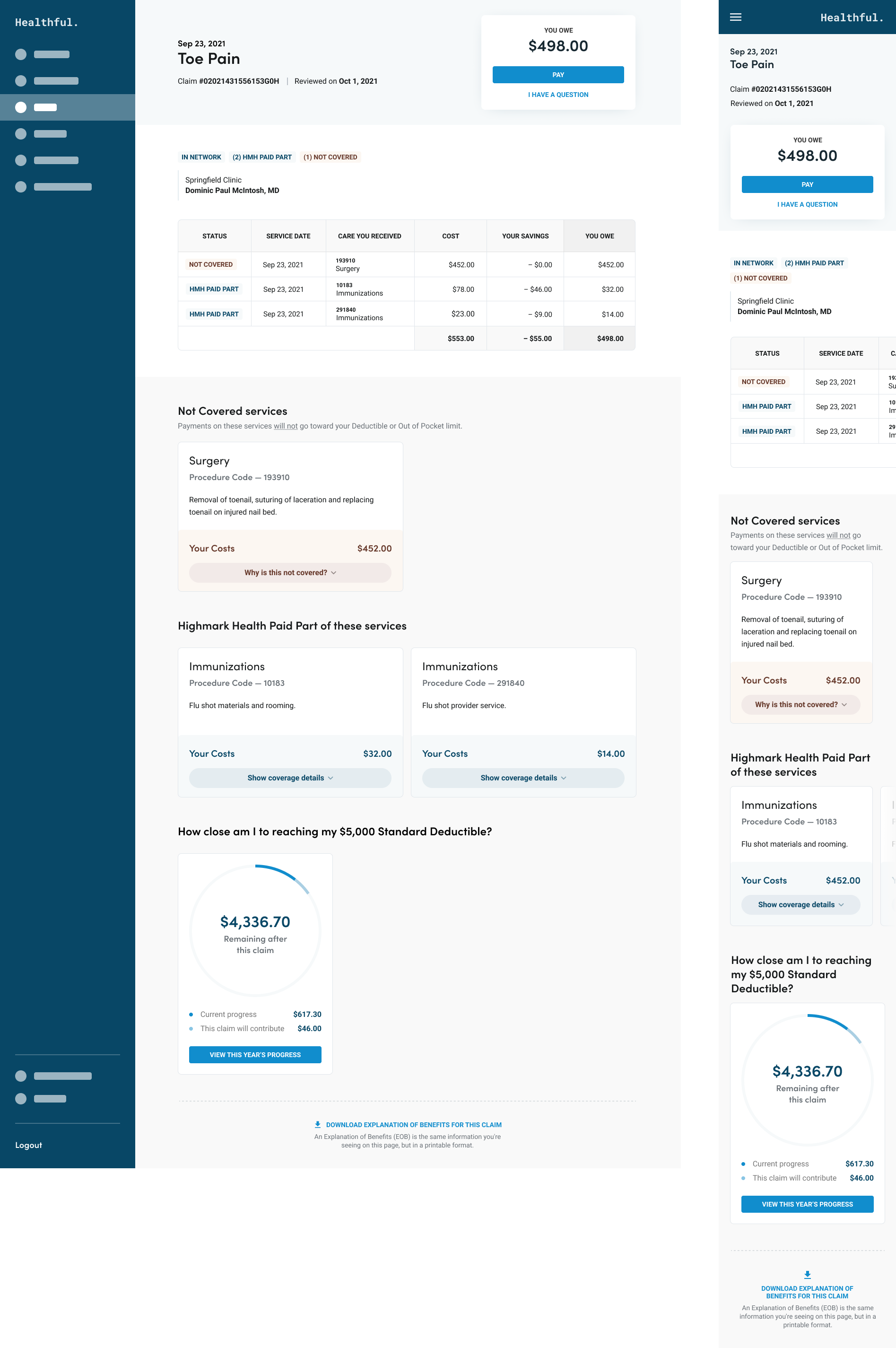
Task: Click Dominic Paul McIntosh, MD on desktop
Action: 232,190
